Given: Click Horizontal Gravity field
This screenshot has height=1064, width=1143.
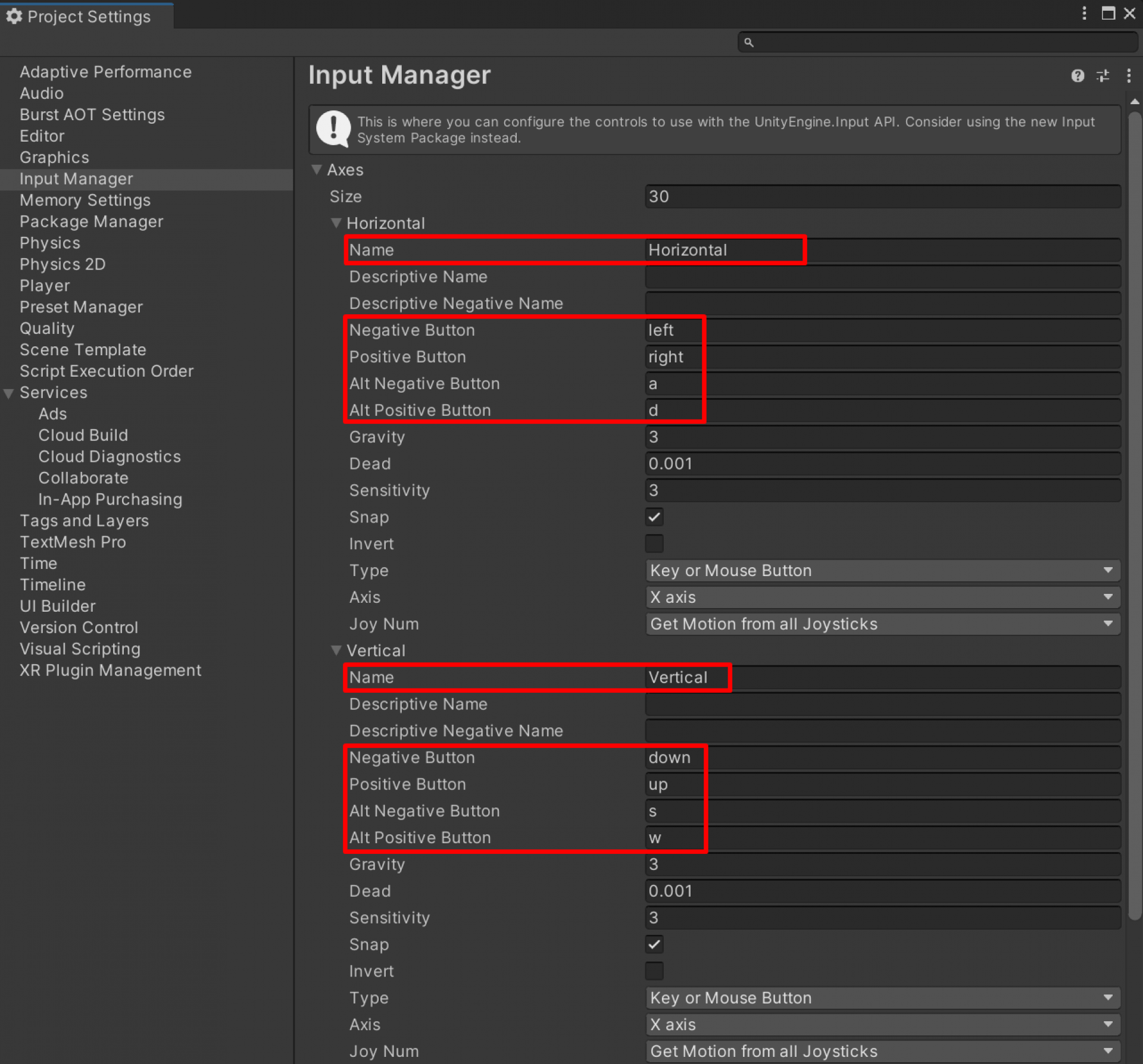Looking at the screenshot, I should click(883, 437).
